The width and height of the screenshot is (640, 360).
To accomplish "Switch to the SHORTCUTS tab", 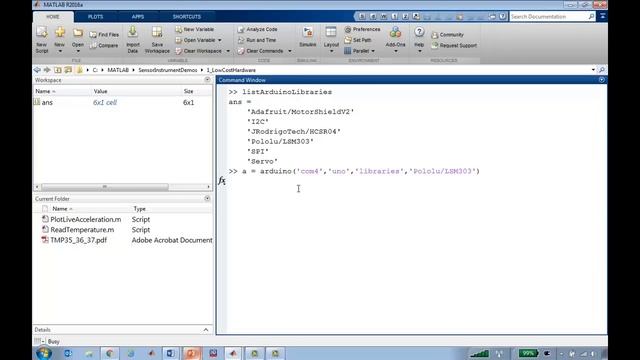I will [x=187, y=17].
